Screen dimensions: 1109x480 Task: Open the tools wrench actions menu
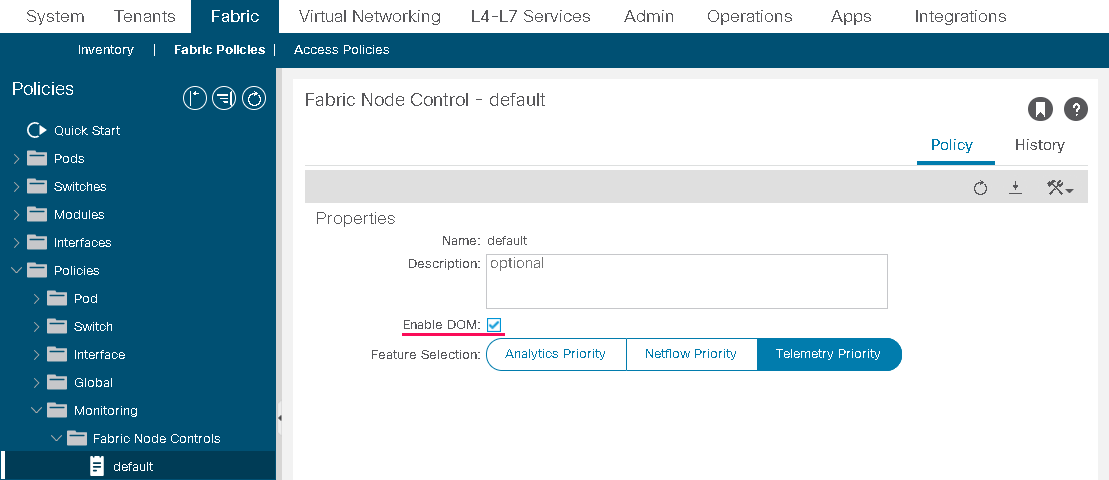[1059, 188]
